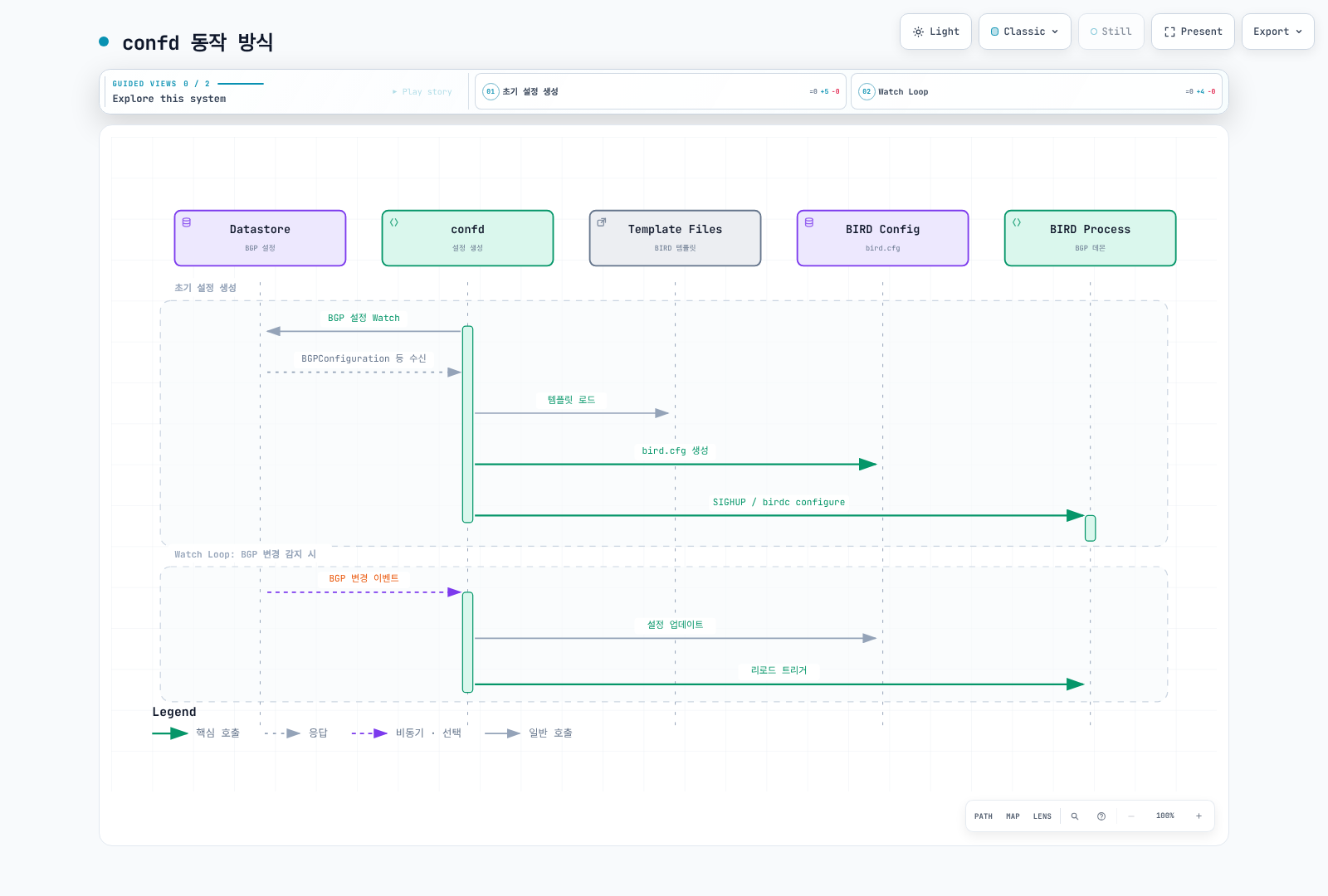
Task: Select the BIRD Process participant node
Action: tap(1090, 238)
